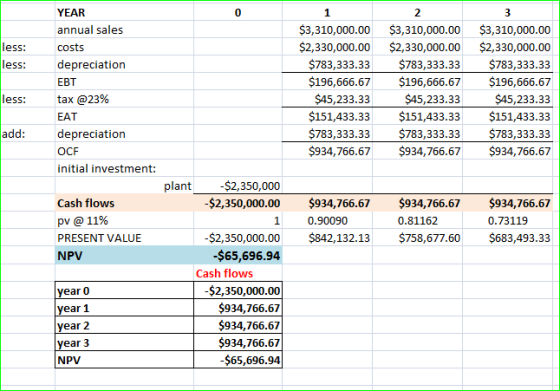Image resolution: width=560 pixels, height=391 pixels.
Task: Select summary table year 2 cash flow
Action: click(x=238, y=325)
